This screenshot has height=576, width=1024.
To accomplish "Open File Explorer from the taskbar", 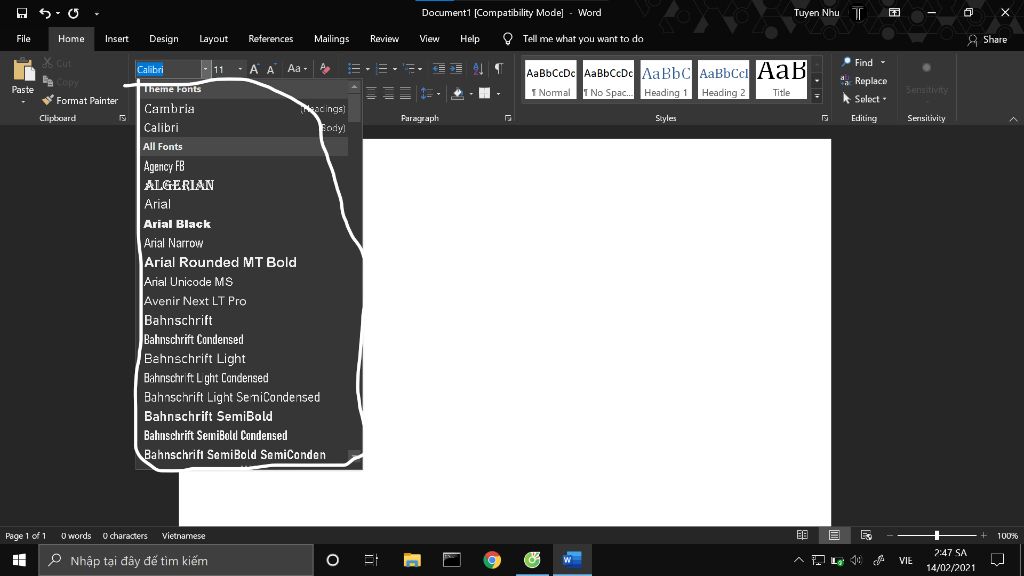I will 412,560.
